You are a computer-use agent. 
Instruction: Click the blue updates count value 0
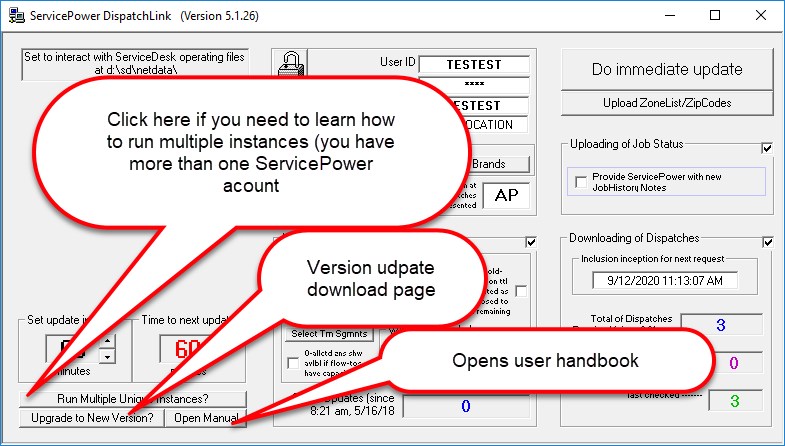(x=466, y=406)
